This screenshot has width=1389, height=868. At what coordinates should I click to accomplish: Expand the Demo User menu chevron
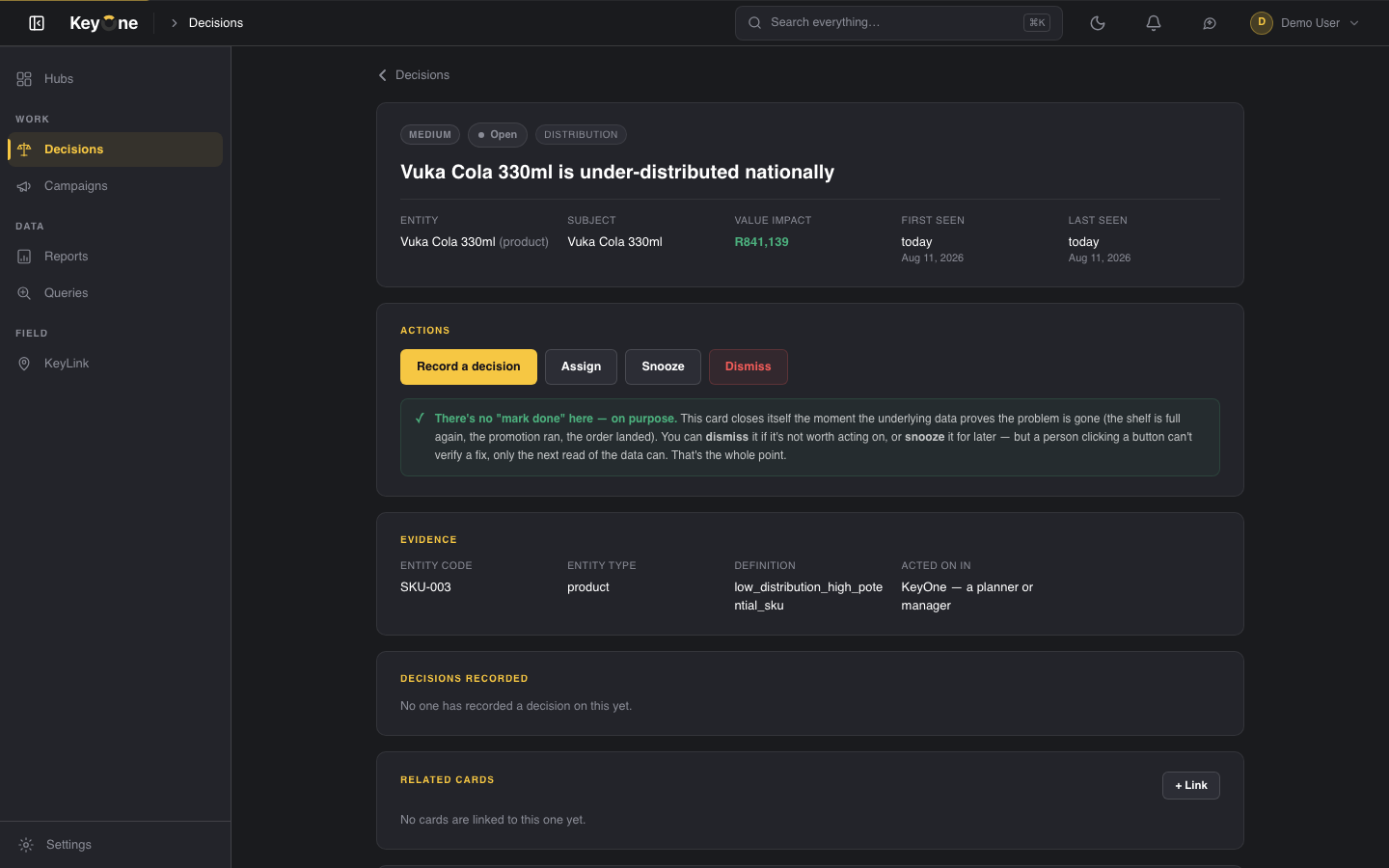1354,23
